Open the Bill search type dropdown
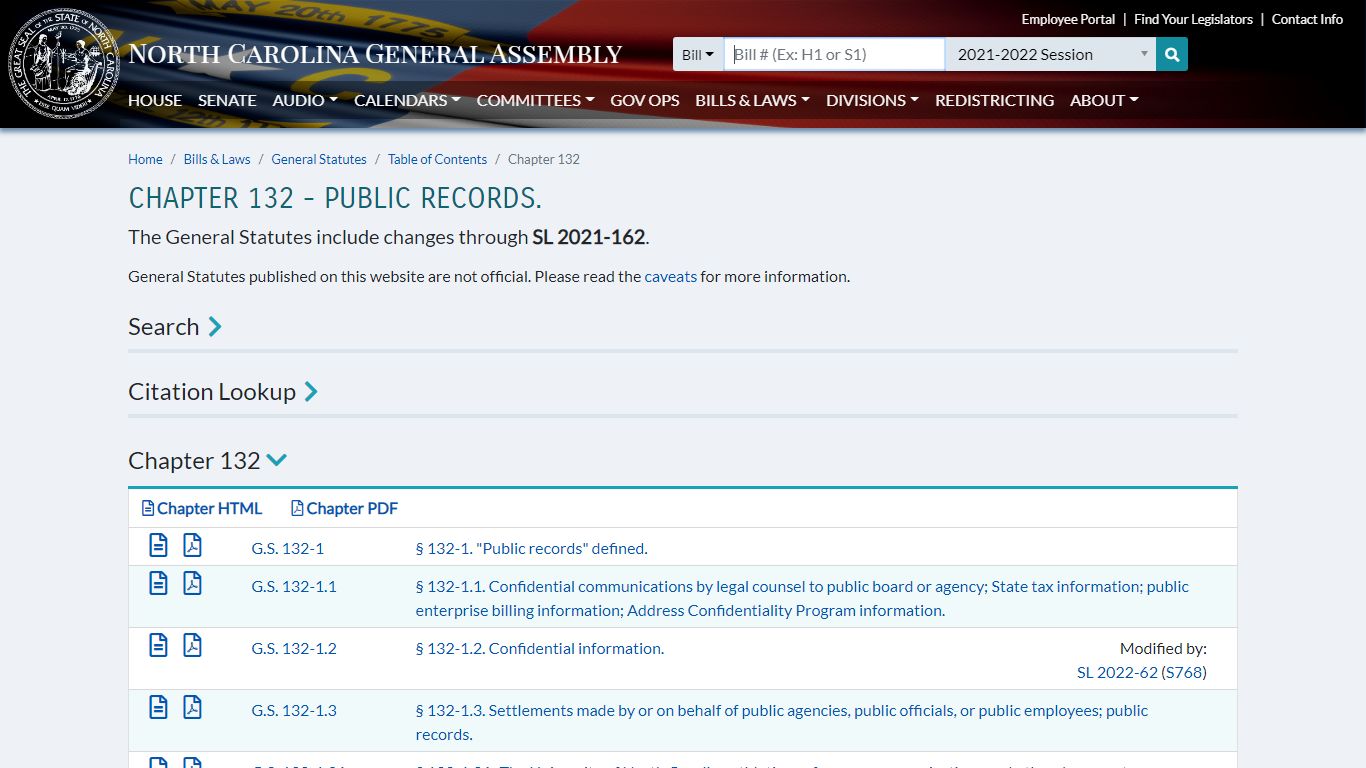1366x768 pixels. point(698,54)
